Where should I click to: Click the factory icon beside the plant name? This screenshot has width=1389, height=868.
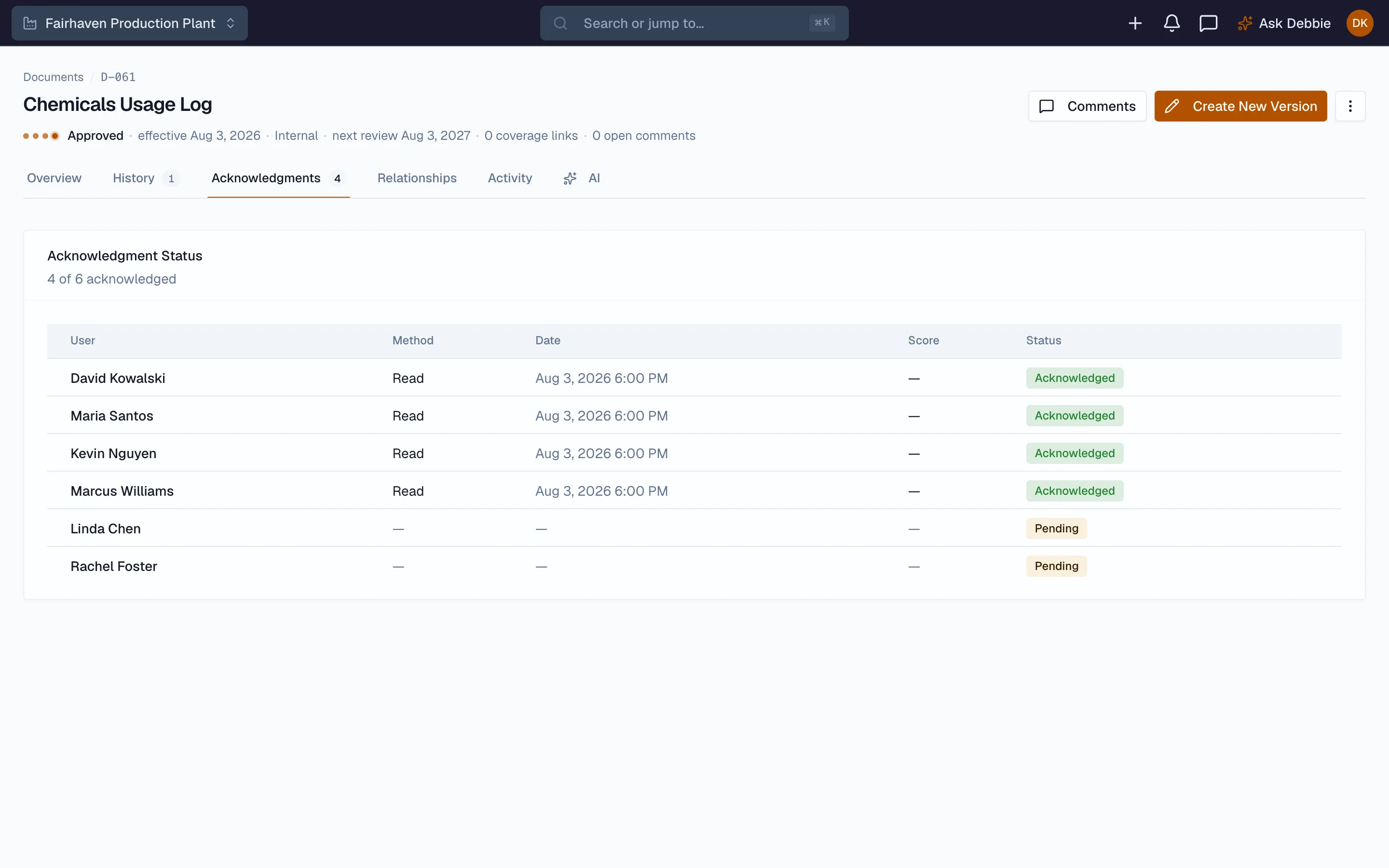pyautogui.click(x=30, y=23)
